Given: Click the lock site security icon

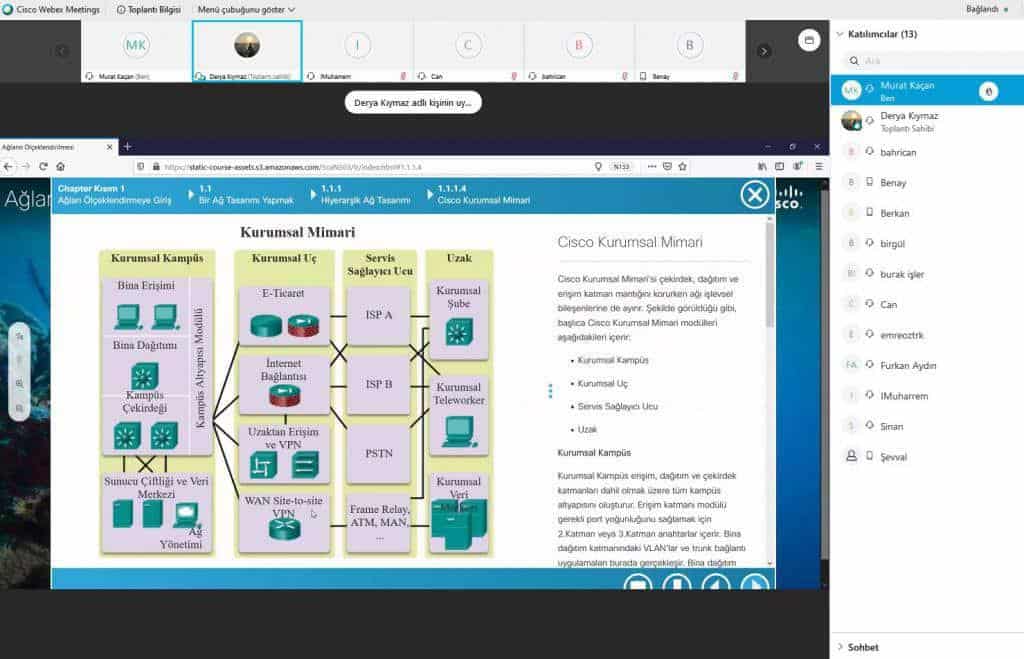Looking at the screenshot, I should 156,167.
